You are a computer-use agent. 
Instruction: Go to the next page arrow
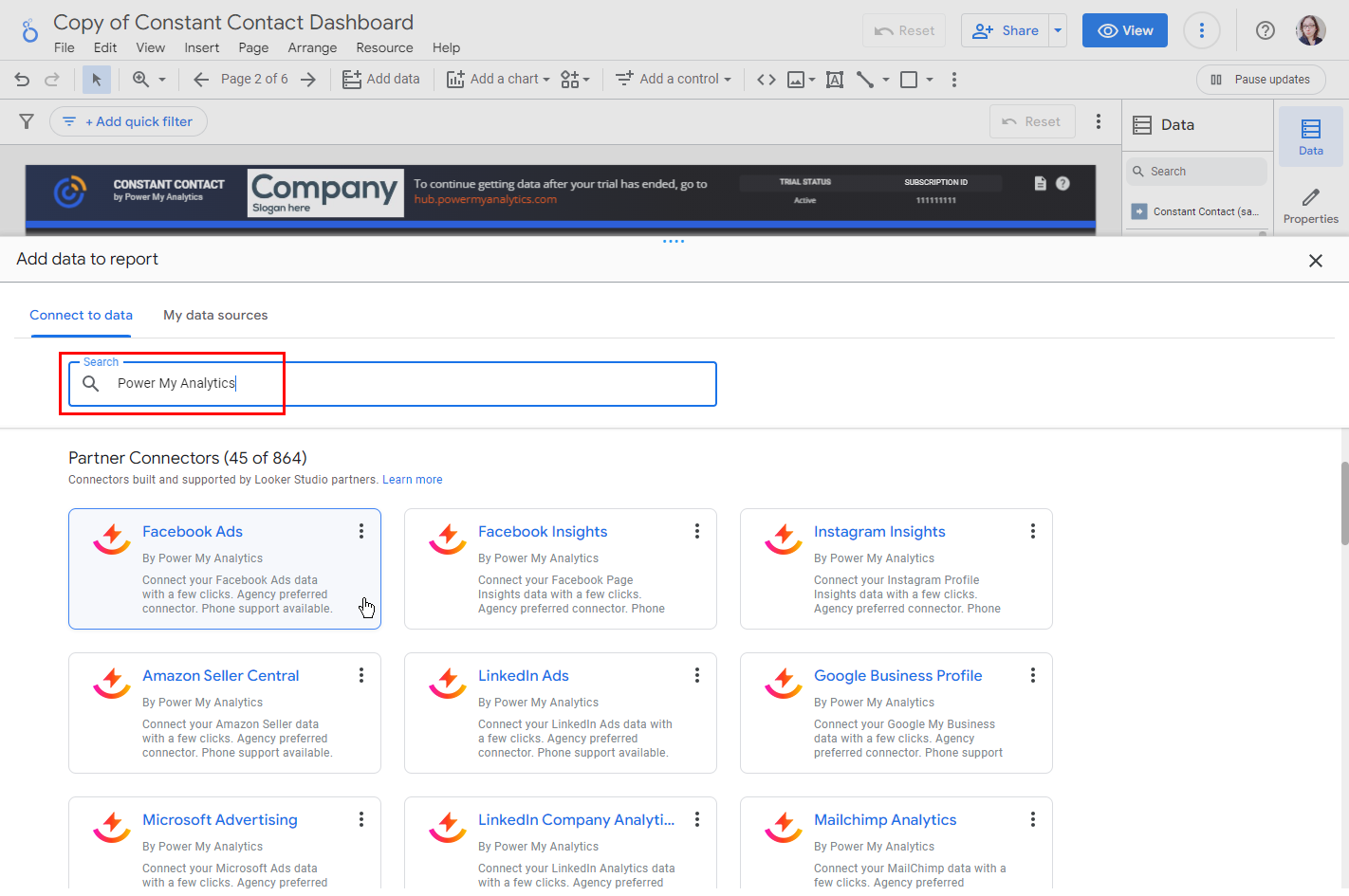coord(308,80)
